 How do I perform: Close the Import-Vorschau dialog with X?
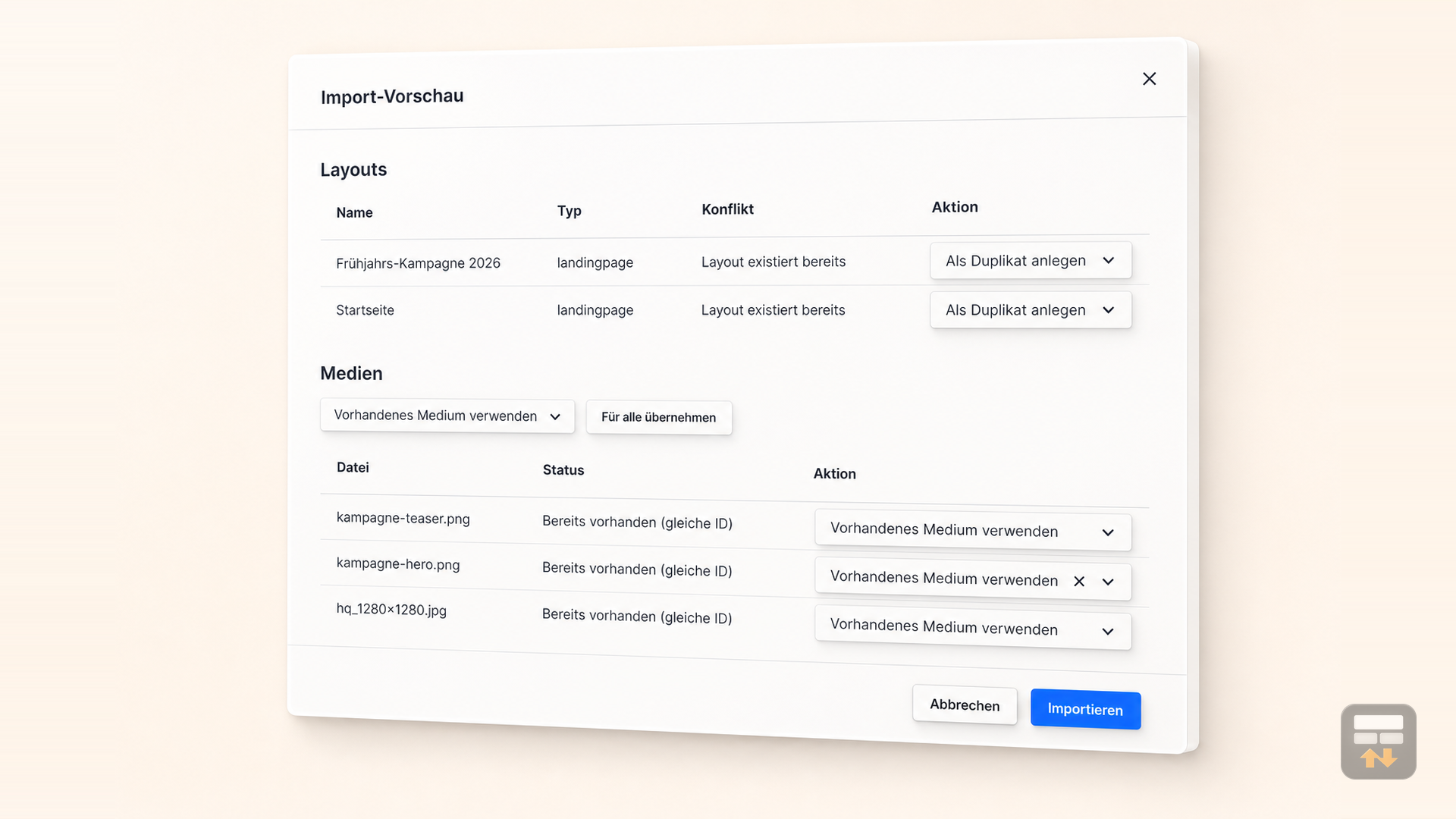[x=1149, y=79]
